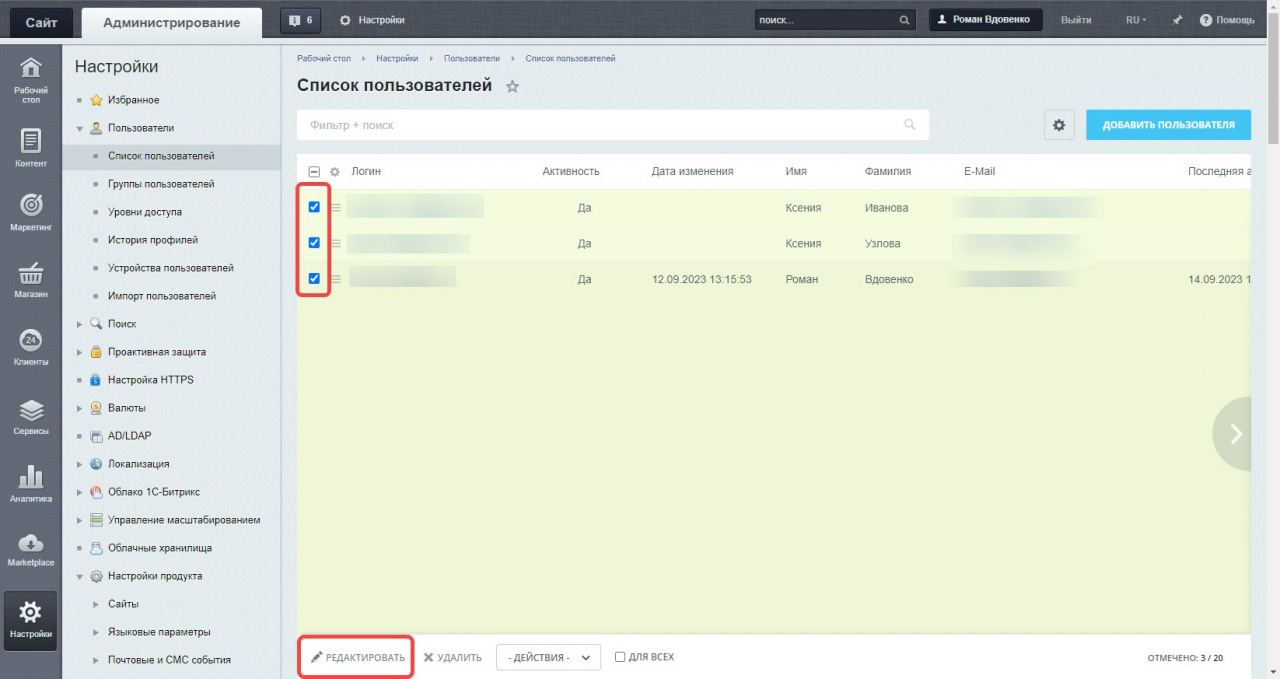Open Настройки in the top bar
This screenshot has width=1280, height=679.
373,20
